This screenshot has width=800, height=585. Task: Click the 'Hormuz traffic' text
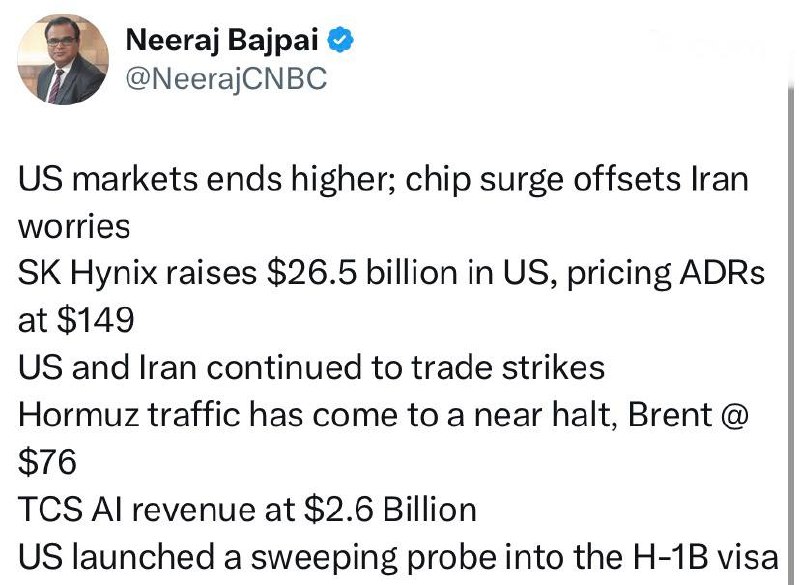click(x=129, y=415)
